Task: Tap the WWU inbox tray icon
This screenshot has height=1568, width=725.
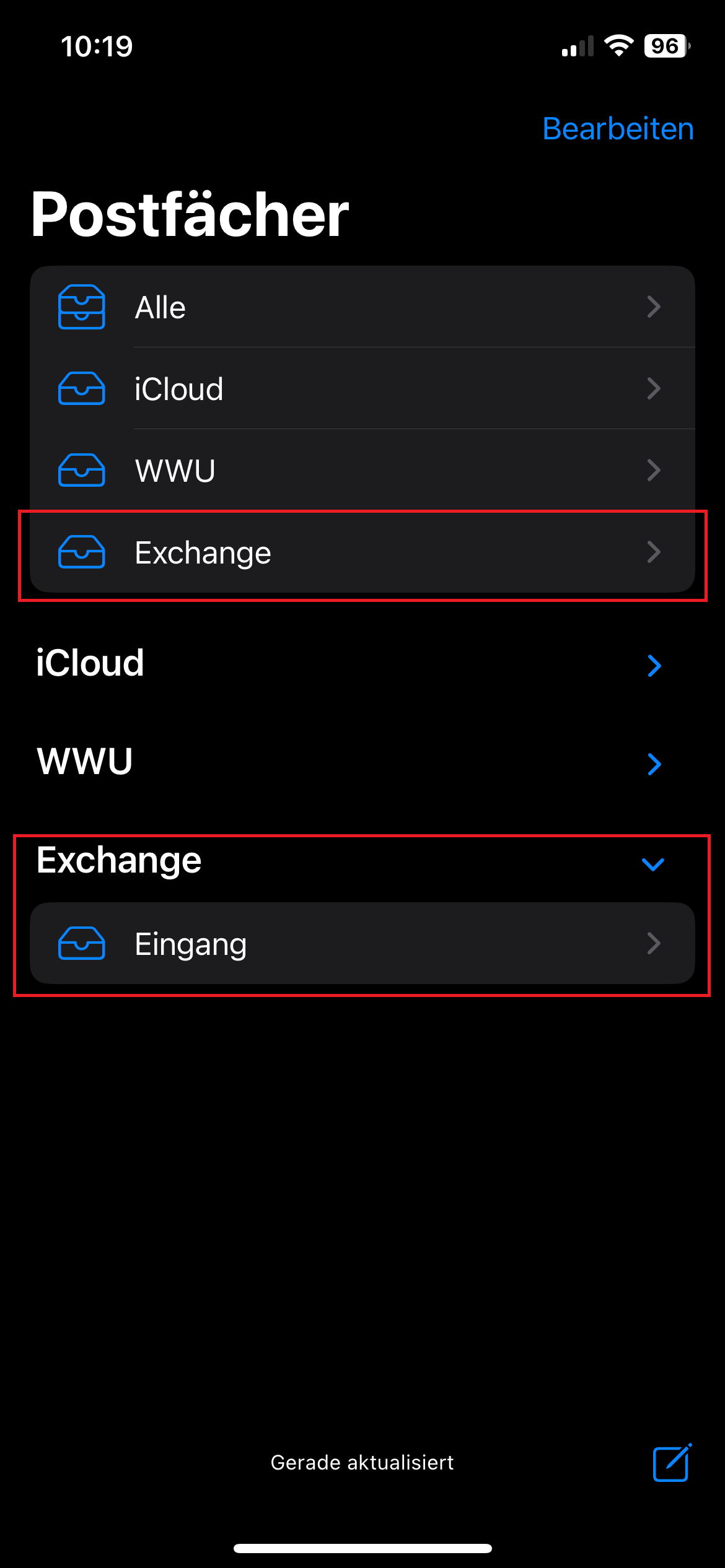Action: coord(81,471)
